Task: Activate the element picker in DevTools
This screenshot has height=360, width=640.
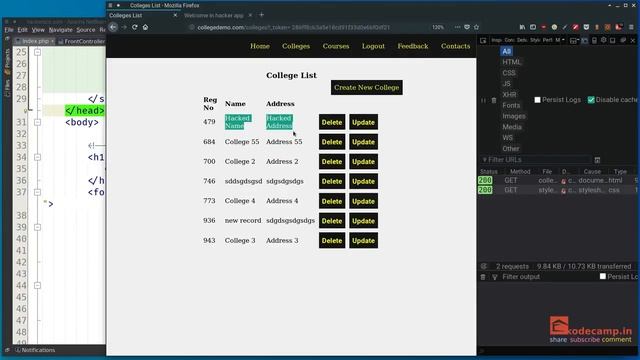Action: pyautogui.click(x=483, y=40)
